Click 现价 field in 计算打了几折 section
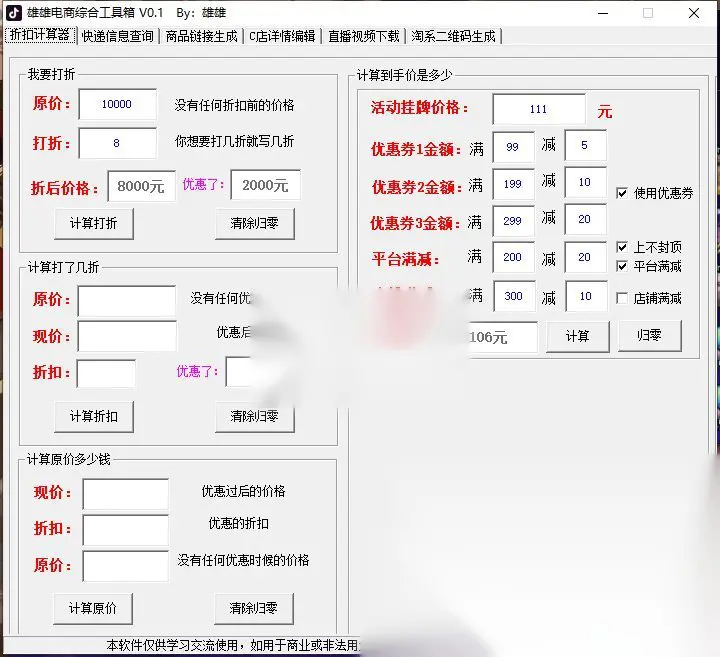Image resolution: width=720 pixels, height=657 pixels. pyautogui.click(x=127, y=337)
